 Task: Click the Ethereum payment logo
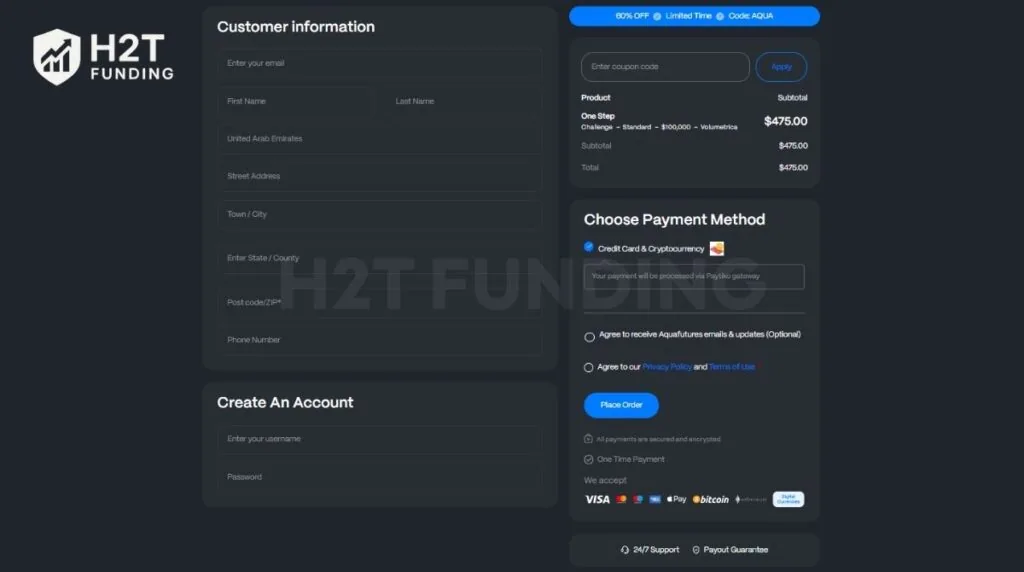(750, 500)
